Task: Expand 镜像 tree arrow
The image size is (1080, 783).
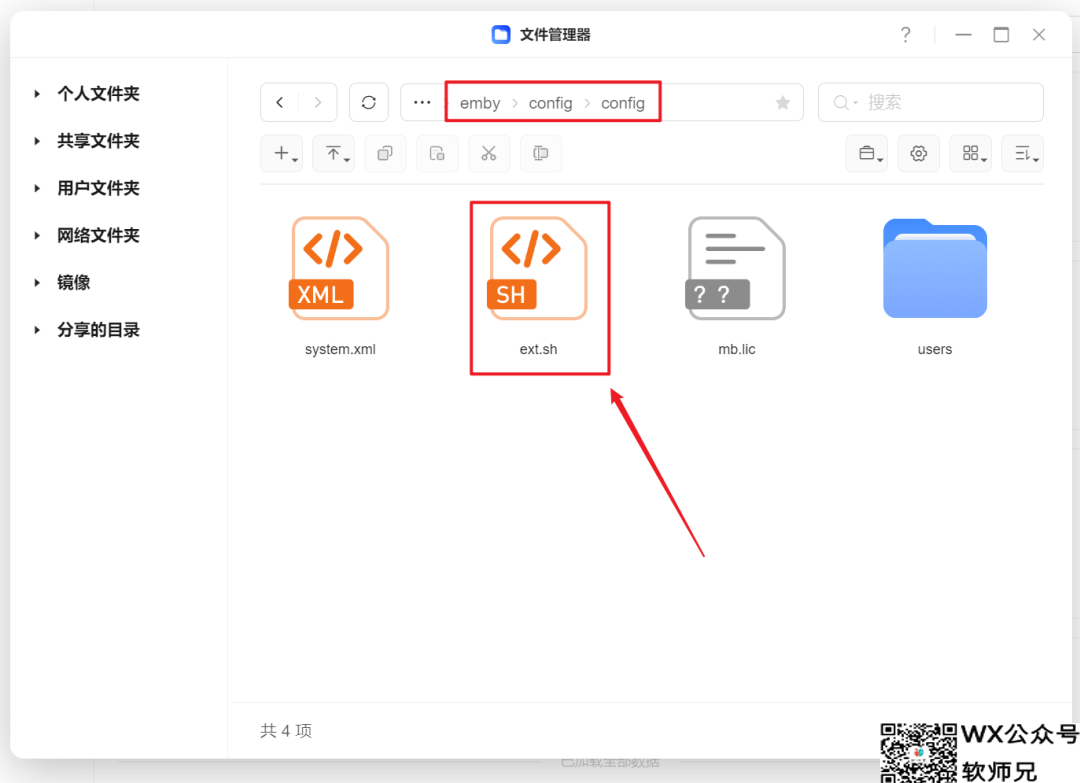Action: click(37, 282)
